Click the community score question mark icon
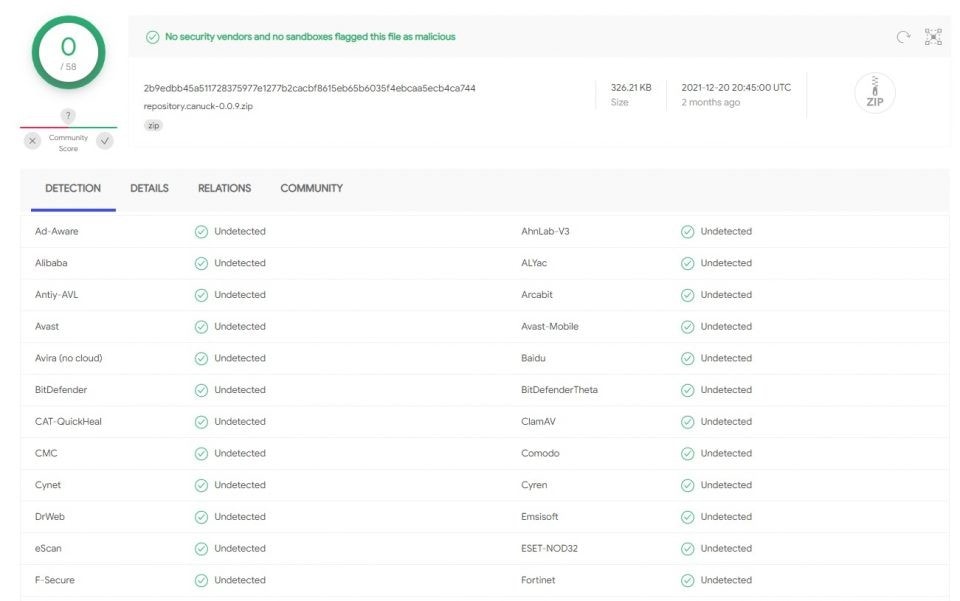960x601 pixels. click(68, 115)
